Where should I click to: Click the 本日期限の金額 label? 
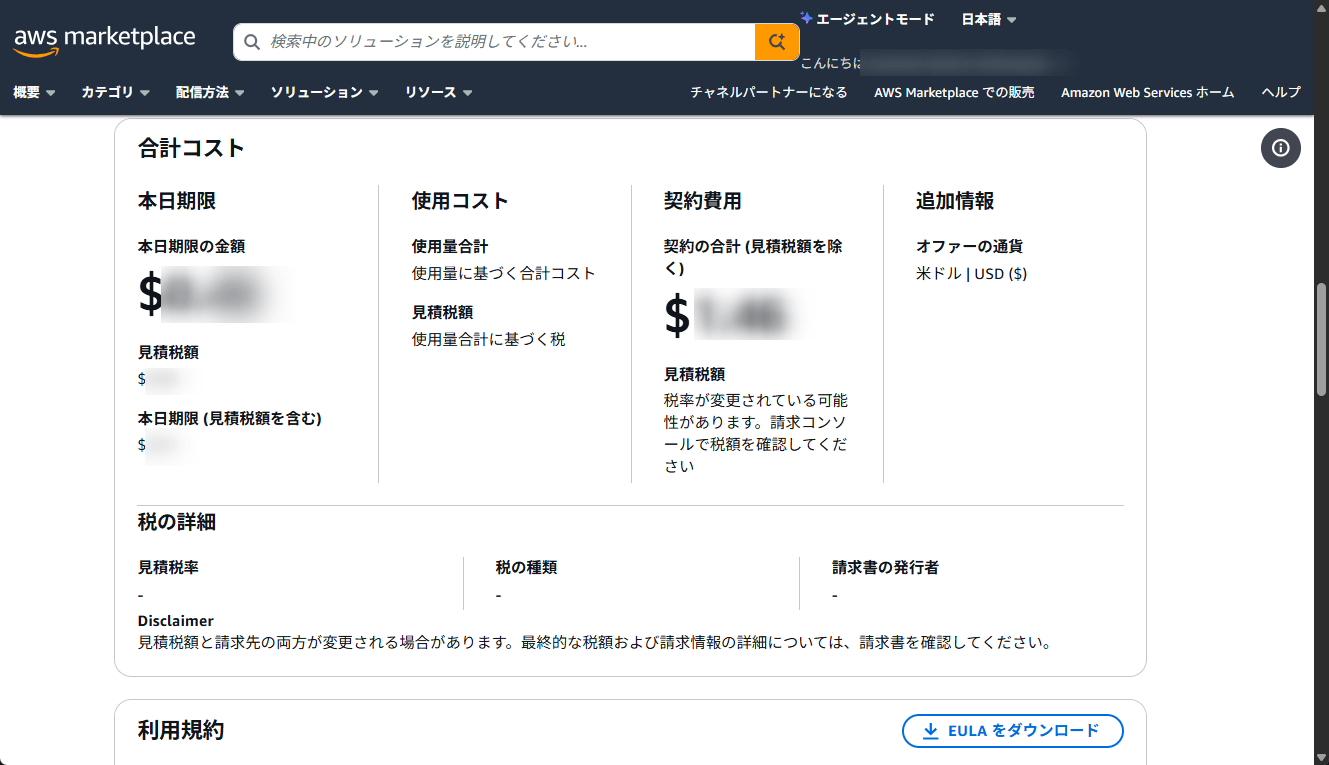pos(192,246)
